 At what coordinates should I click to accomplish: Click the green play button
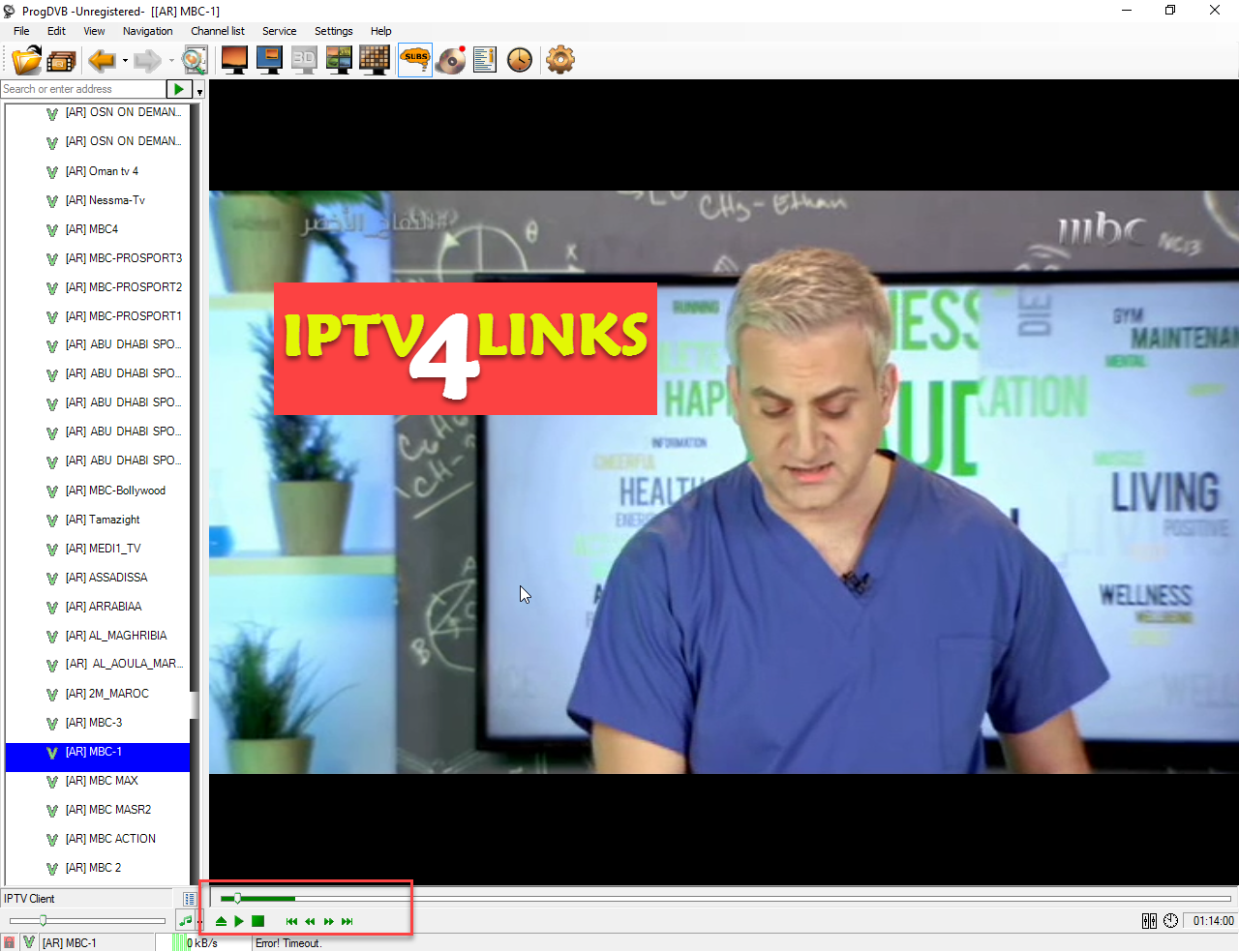239,921
